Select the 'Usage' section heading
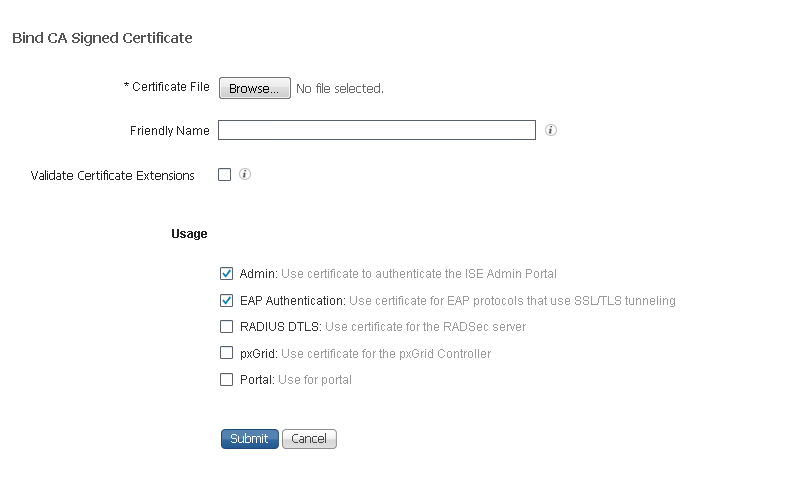The height and width of the screenshot is (490, 790). tap(189, 234)
